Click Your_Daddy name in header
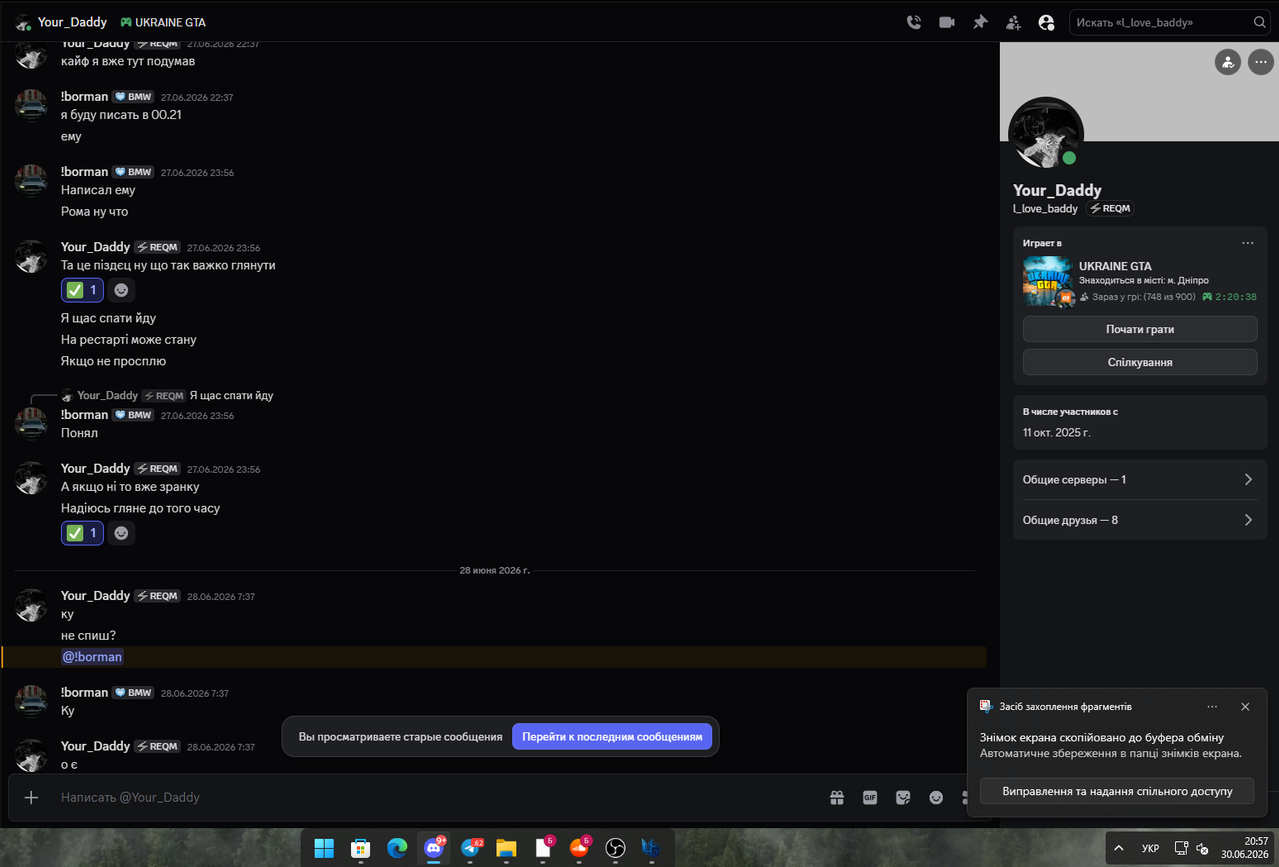Viewport: 1279px width, 867px height. click(x=72, y=22)
